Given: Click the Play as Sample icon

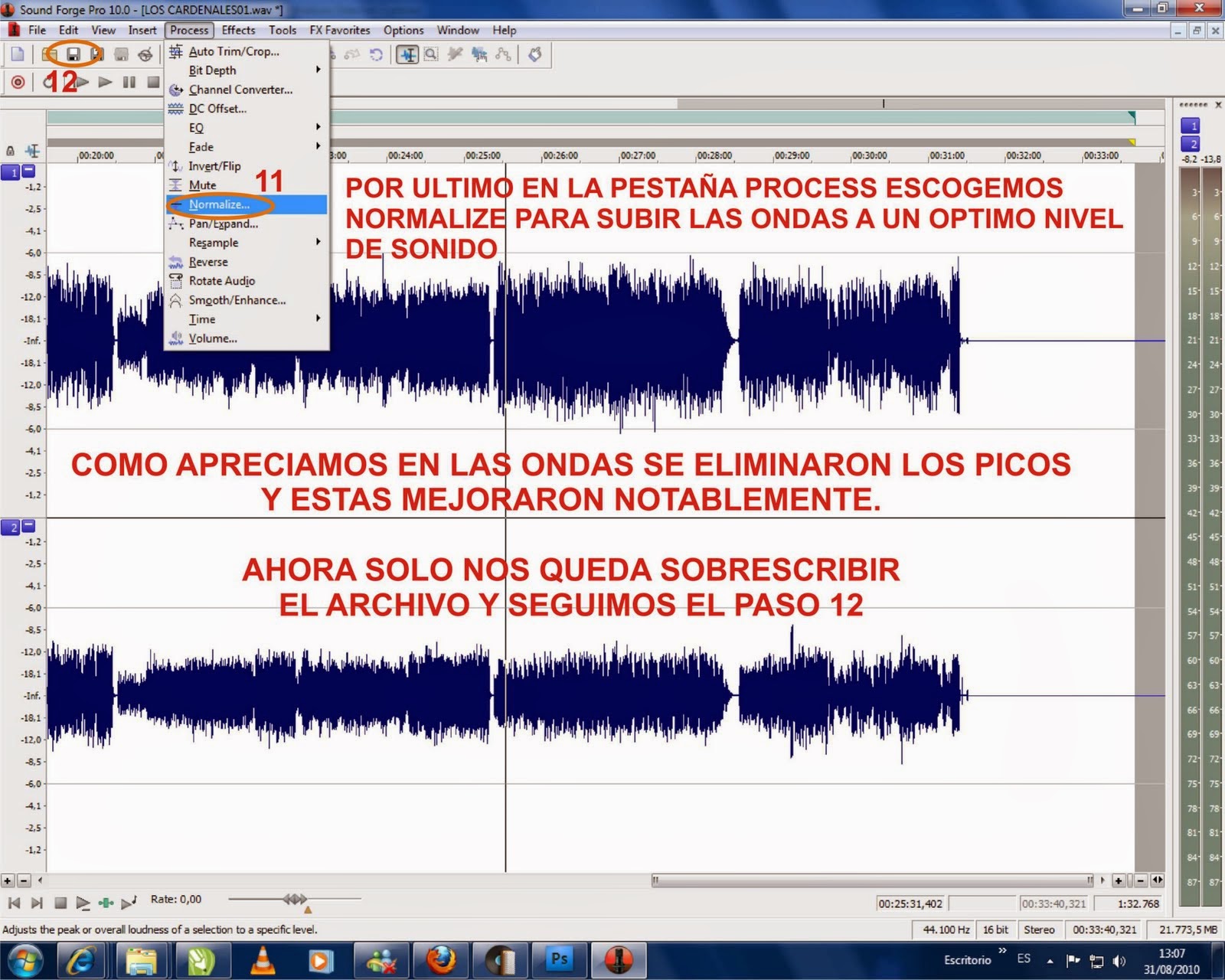Looking at the screenshot, I should 129,903.
